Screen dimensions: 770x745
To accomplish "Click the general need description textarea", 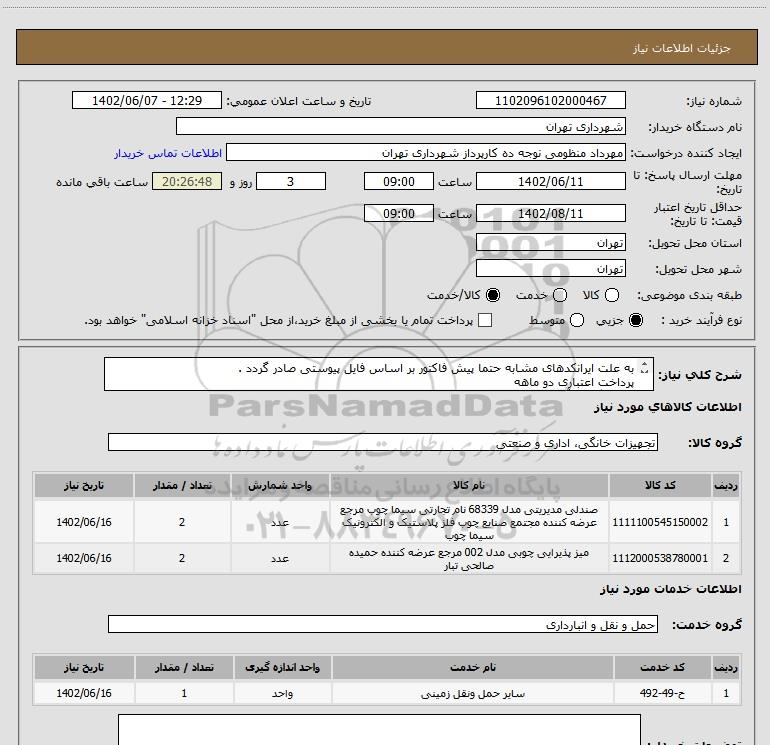I will point(379,375).
